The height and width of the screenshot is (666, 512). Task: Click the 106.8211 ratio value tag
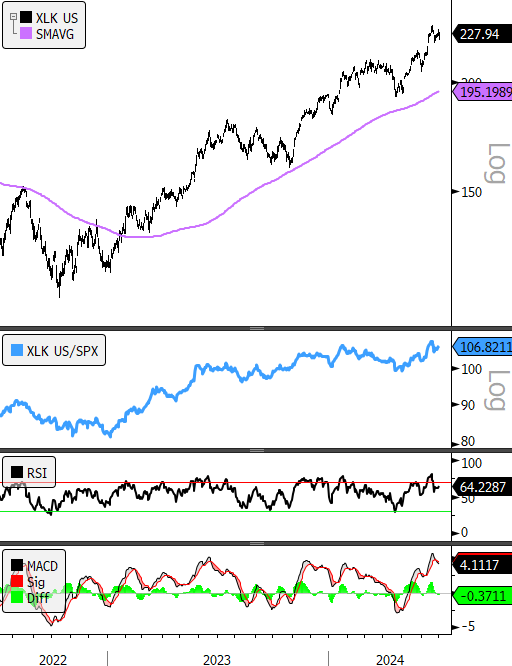[x=483, y=347]
